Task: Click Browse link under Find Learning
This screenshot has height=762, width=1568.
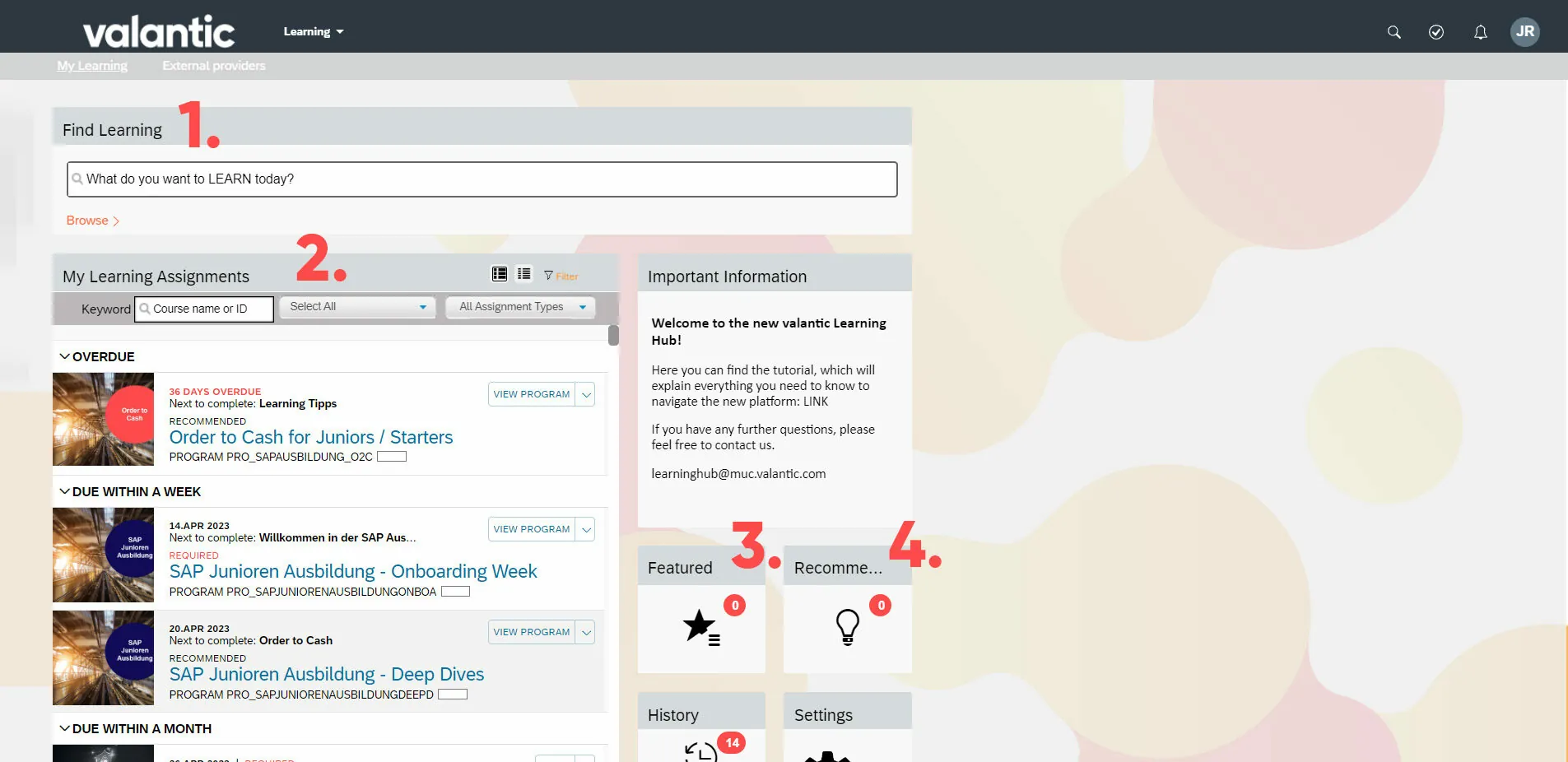Action: point(92,221)
